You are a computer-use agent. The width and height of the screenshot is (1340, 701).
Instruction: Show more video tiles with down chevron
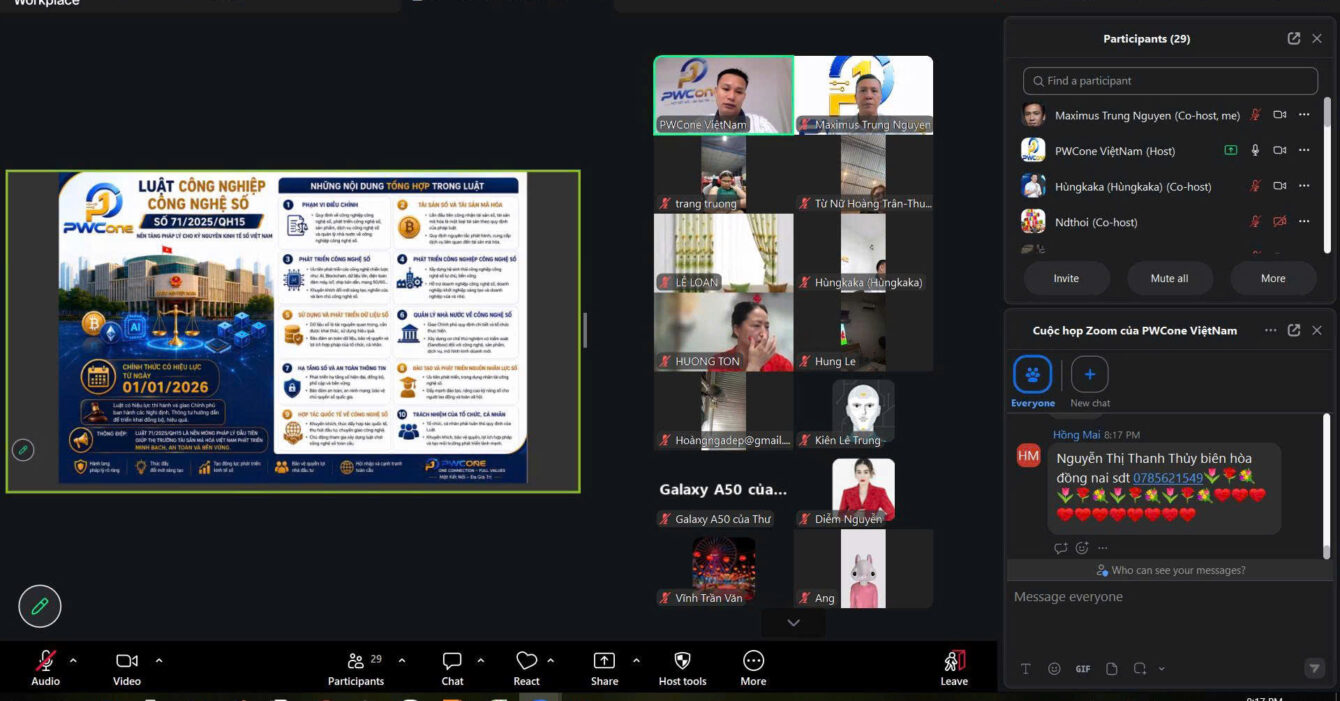(x=793, y=623)
